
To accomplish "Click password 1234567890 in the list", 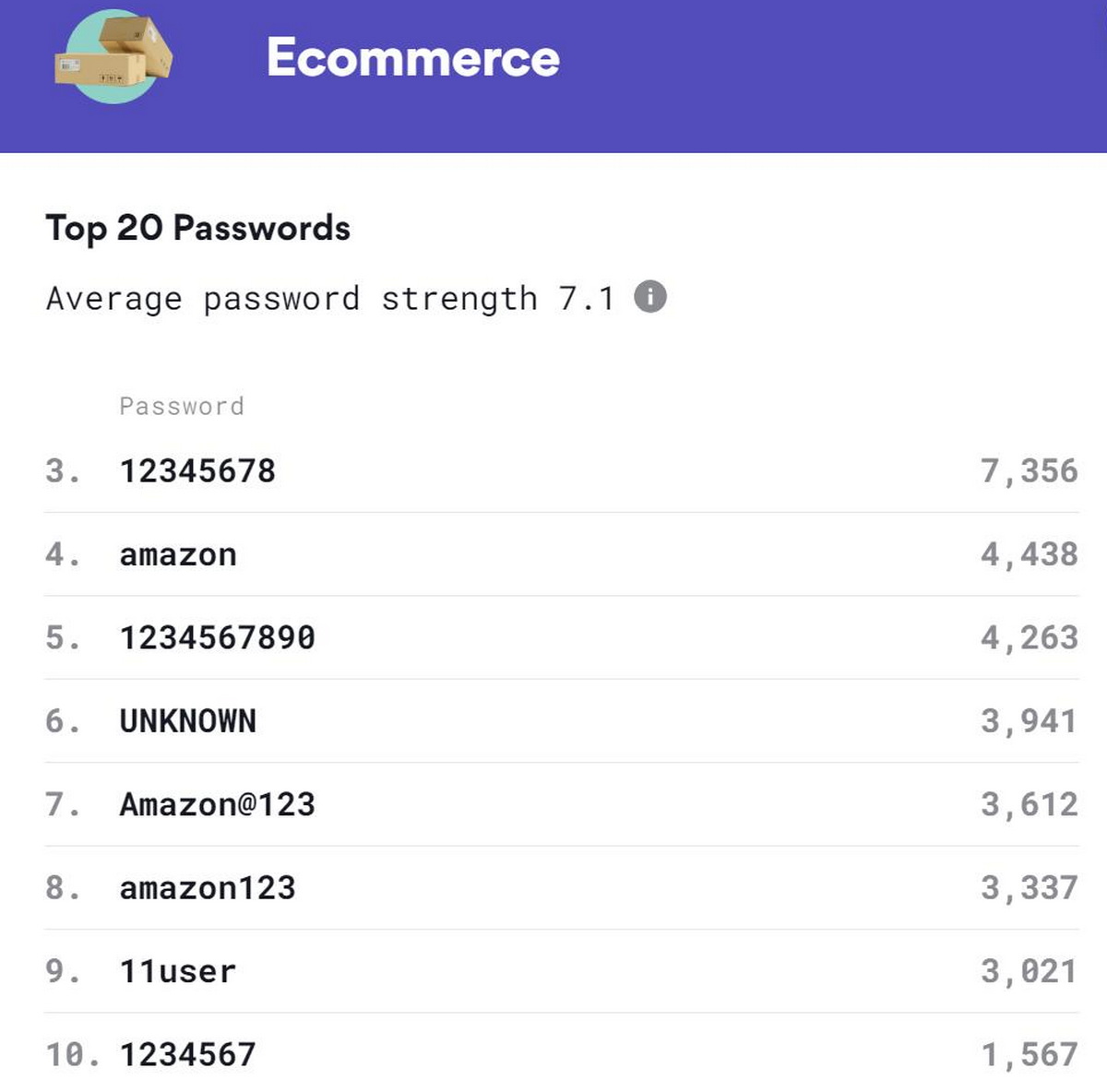I will point(218,637).
